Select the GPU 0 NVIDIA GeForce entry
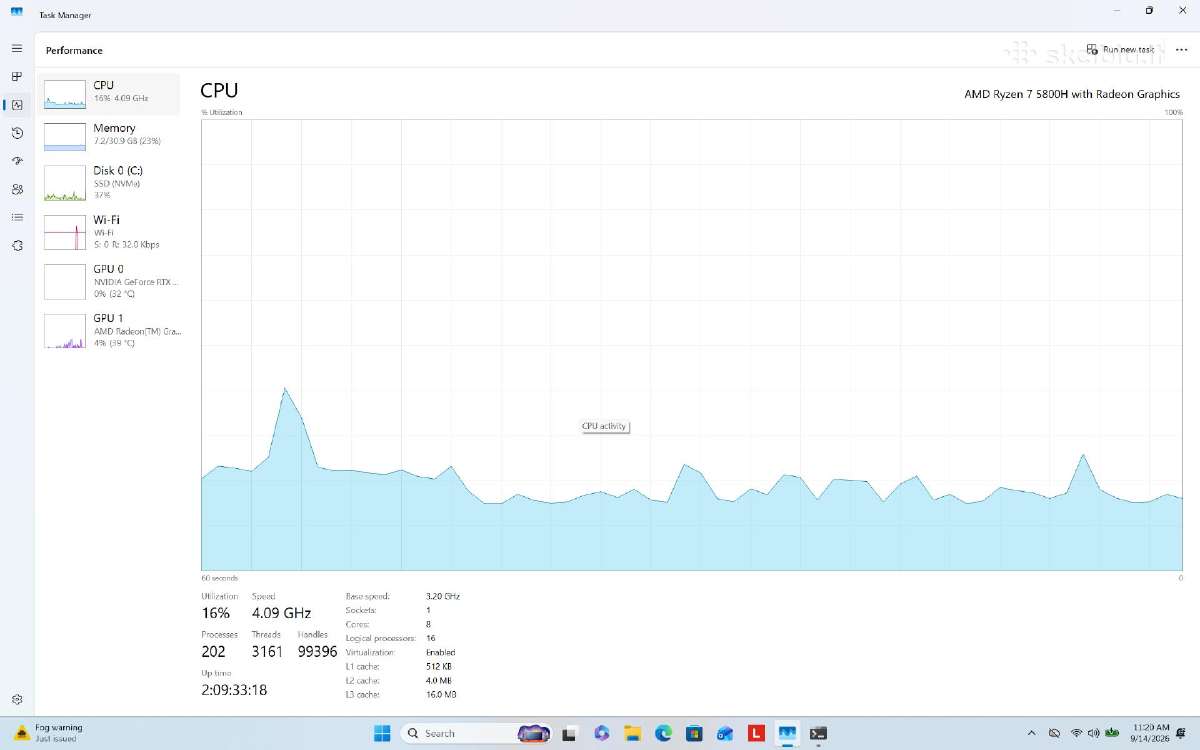This screenshot has height=750, width=1200. (x=109, y=281)
